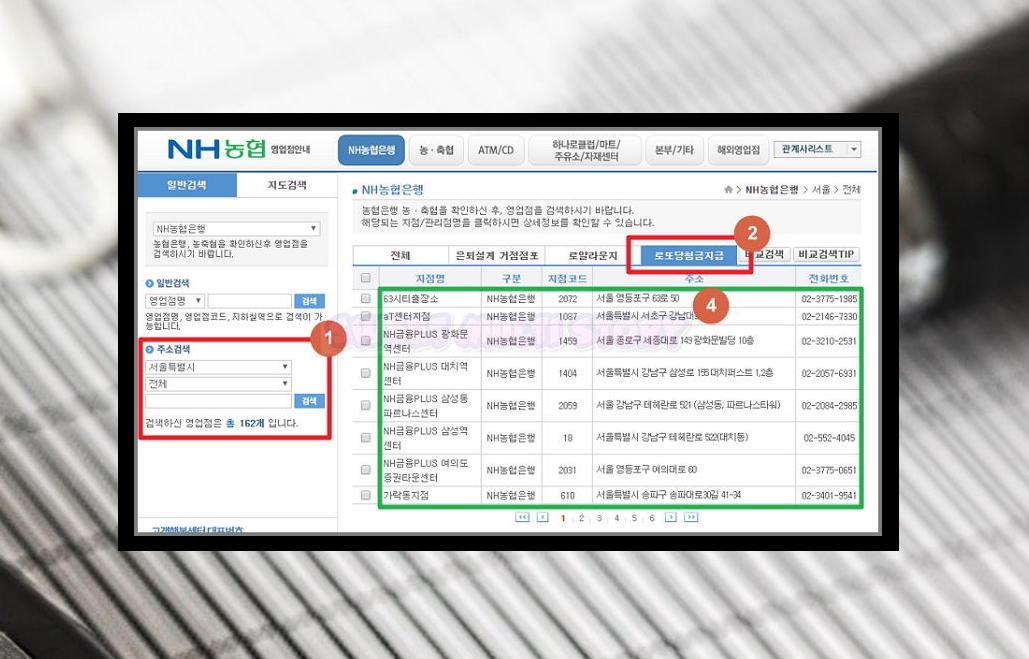Screen dimensions: 1029x659
Task: Open the 63시티출장소 branch link
Action: 411,299
